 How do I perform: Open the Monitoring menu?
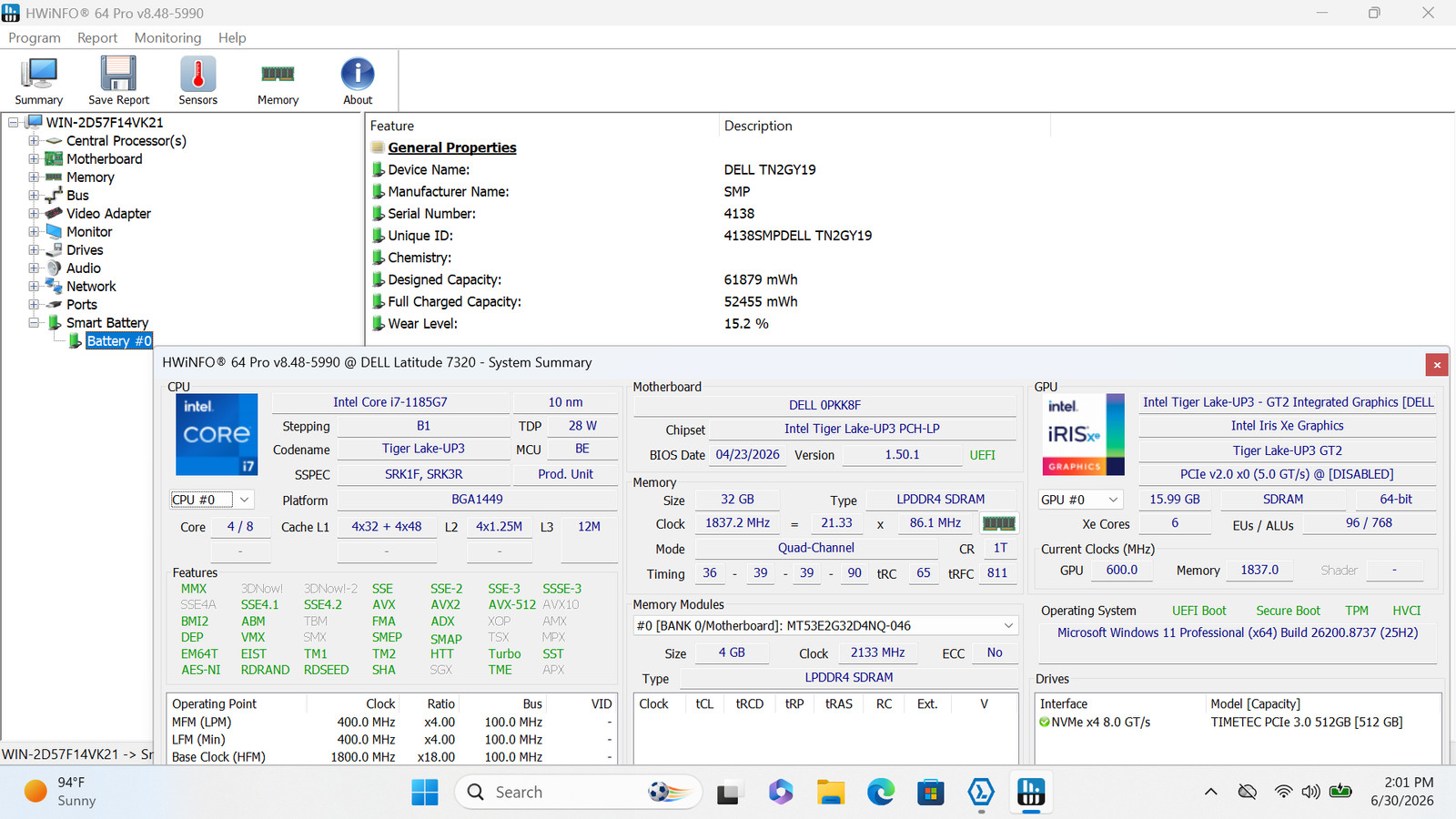click(167, 37)
